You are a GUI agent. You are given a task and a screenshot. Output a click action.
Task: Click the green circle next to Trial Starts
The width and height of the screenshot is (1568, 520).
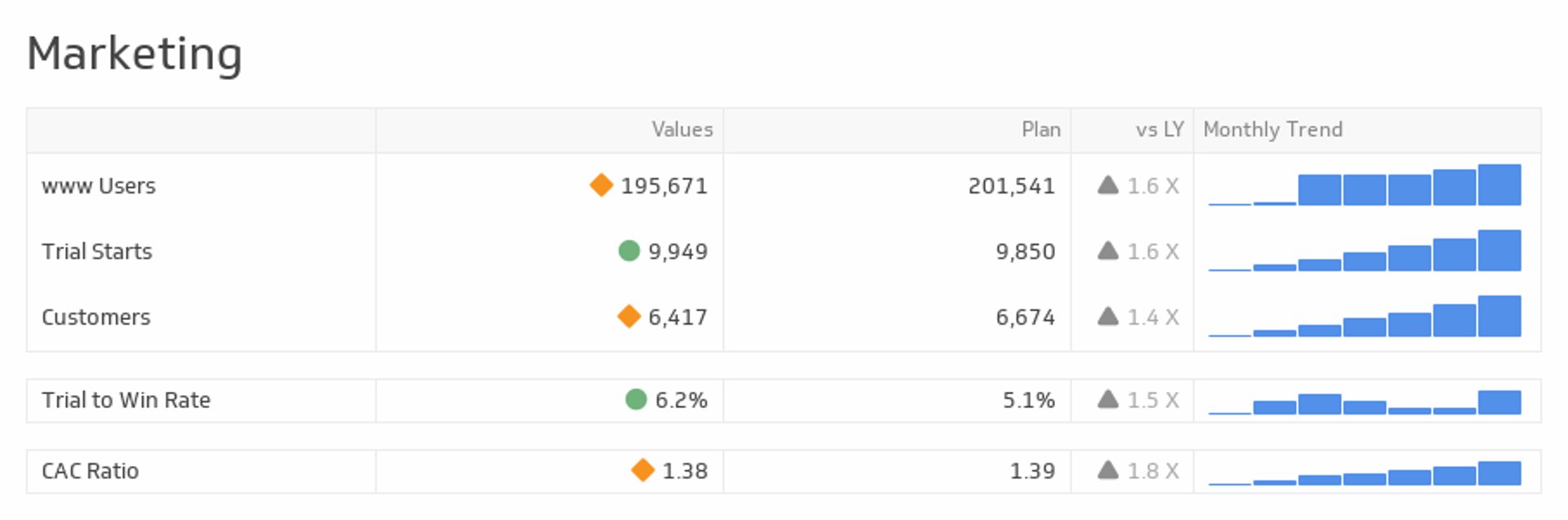629,251
